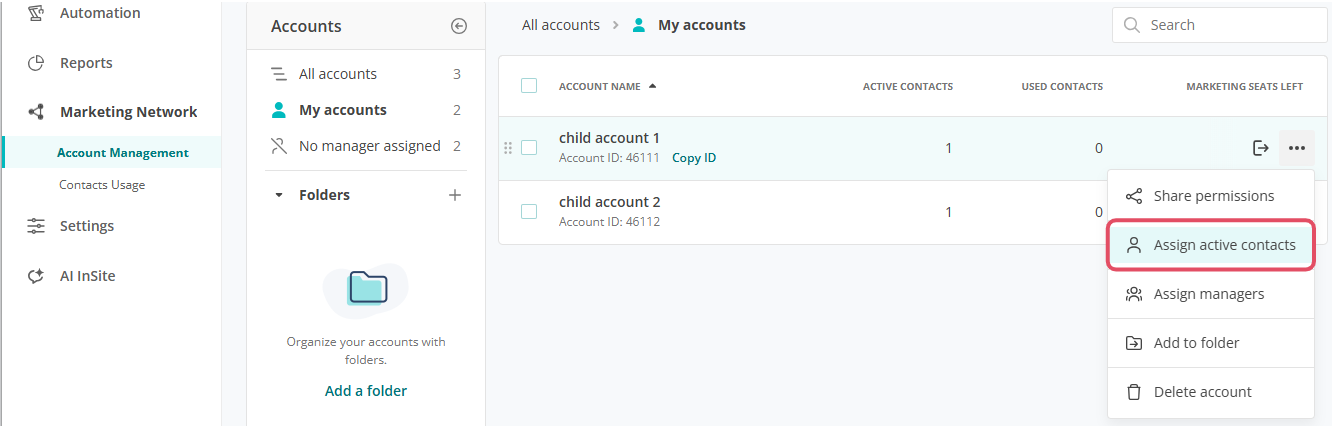Click the Used Contacts column header
This screenshot has width=1332, height=426.
click(1062, 86)
